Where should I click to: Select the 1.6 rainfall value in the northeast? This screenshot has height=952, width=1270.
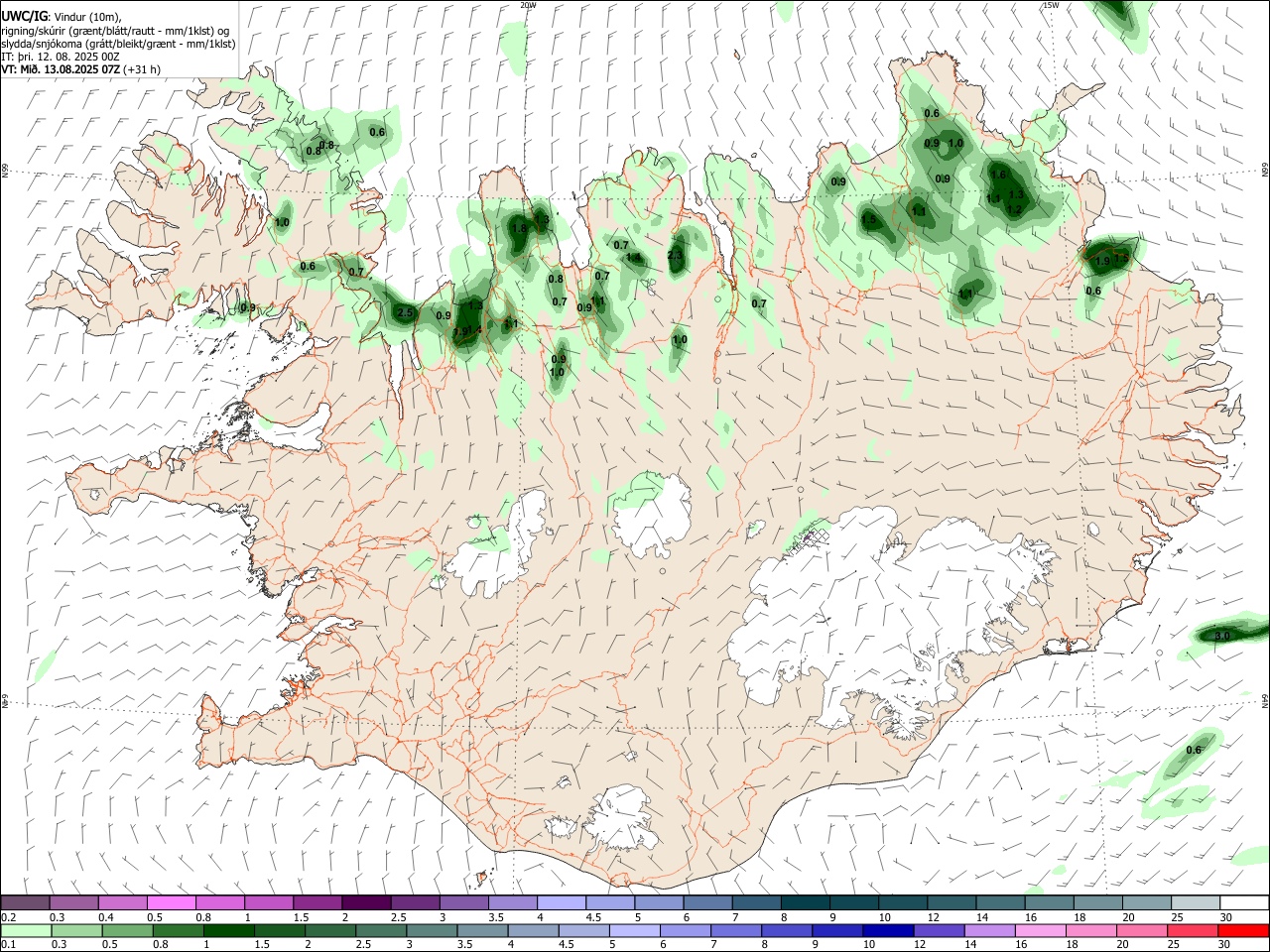pos(999,176)
